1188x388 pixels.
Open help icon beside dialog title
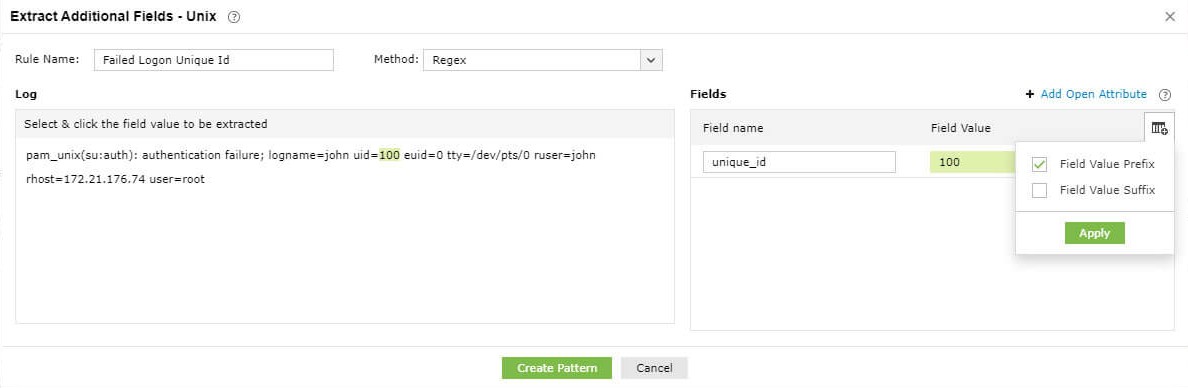pos(234,17)
